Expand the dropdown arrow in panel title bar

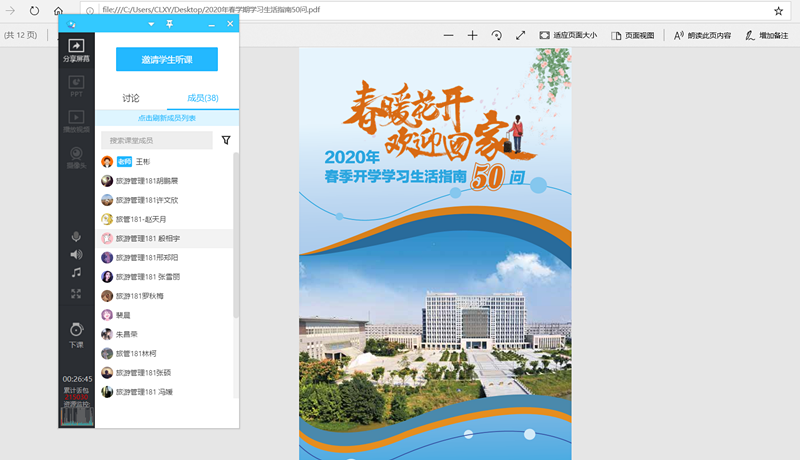click(151, 23)
